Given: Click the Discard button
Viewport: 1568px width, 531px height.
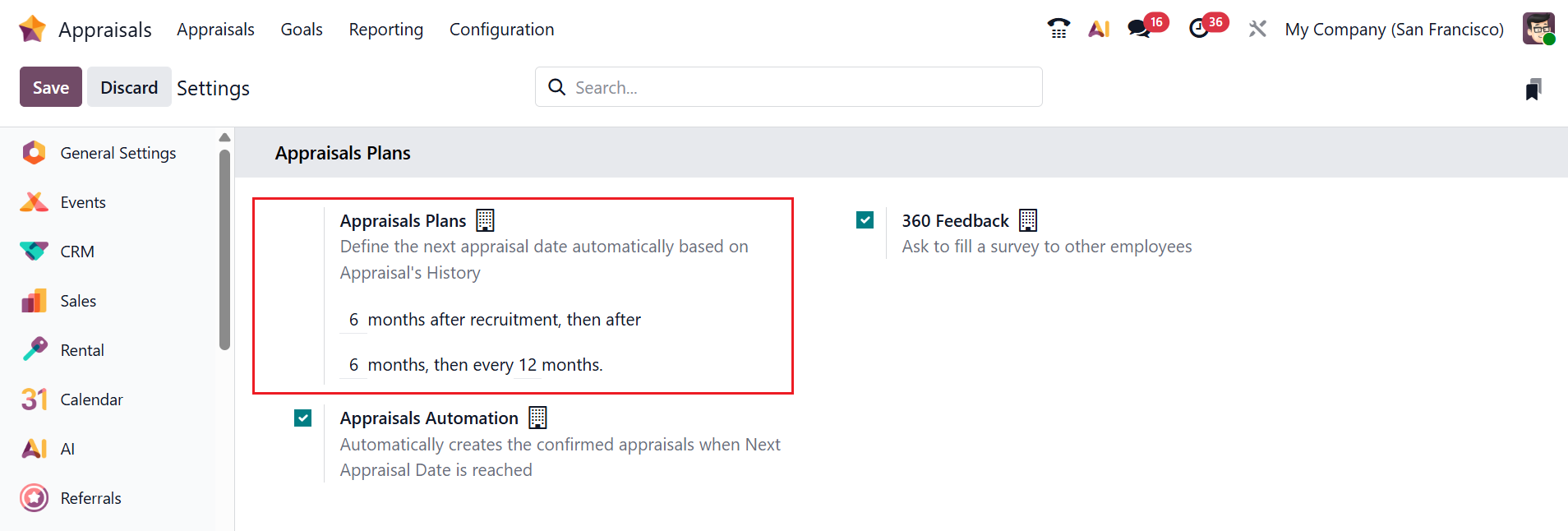Looking at the screenshot, I should point(129,87).
